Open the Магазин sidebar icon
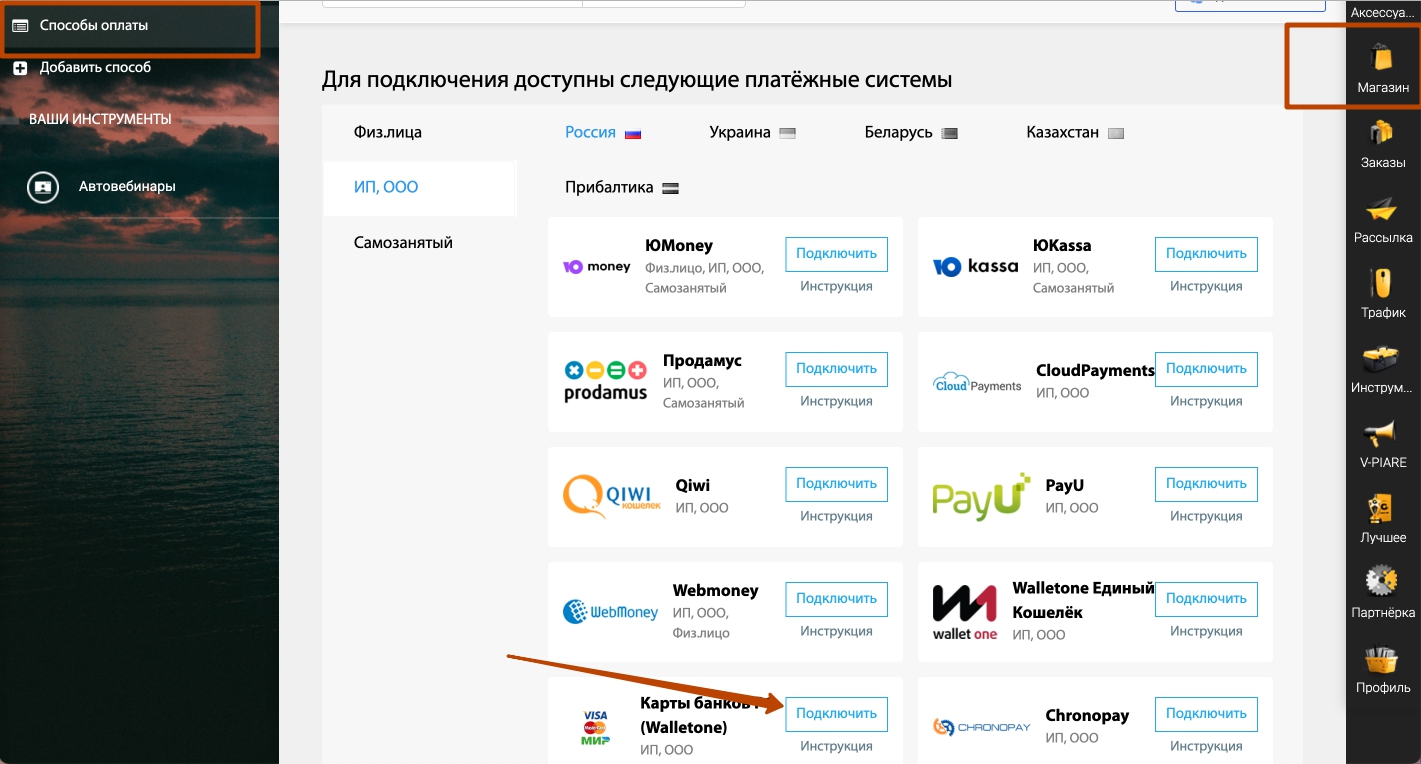 coord(1383,58)
